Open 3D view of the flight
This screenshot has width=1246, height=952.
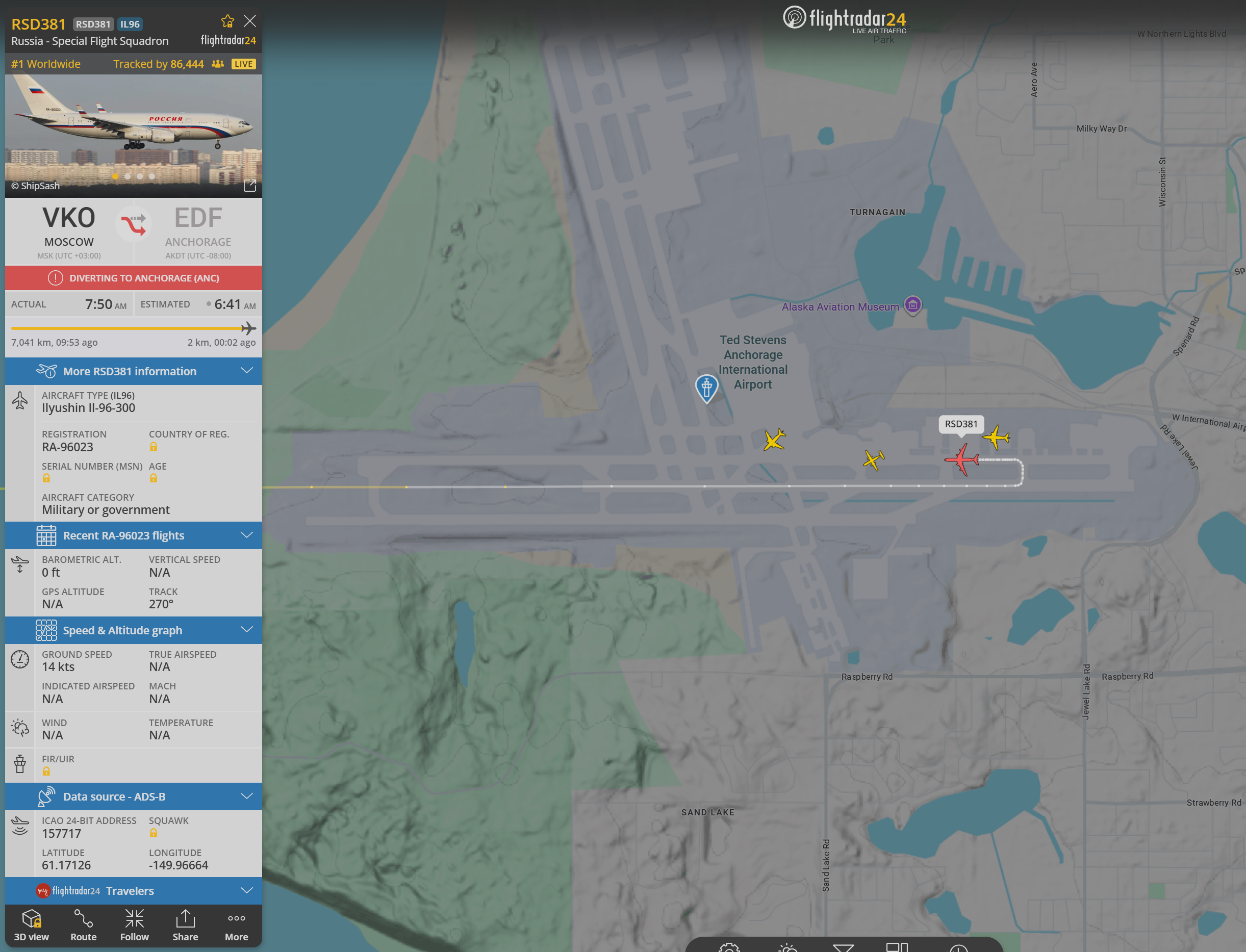(31, 925)
